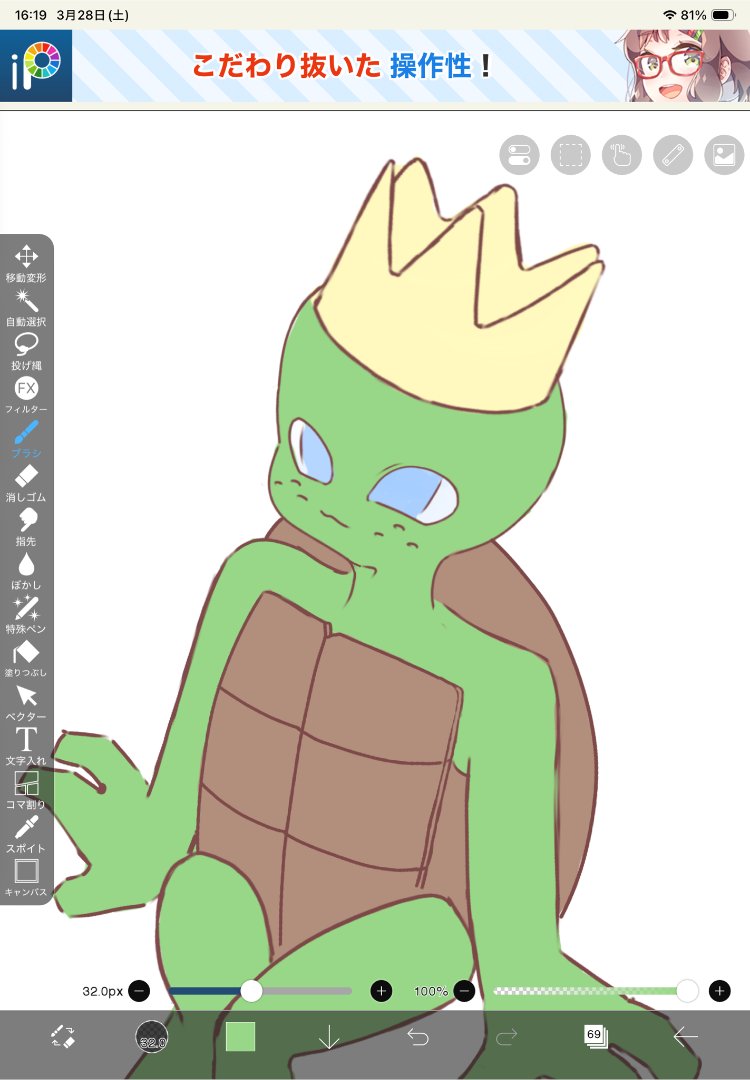Select the Magic Wand (自動選択) tool
Viewport: 750px width, 1080px height.
point(26,307)
